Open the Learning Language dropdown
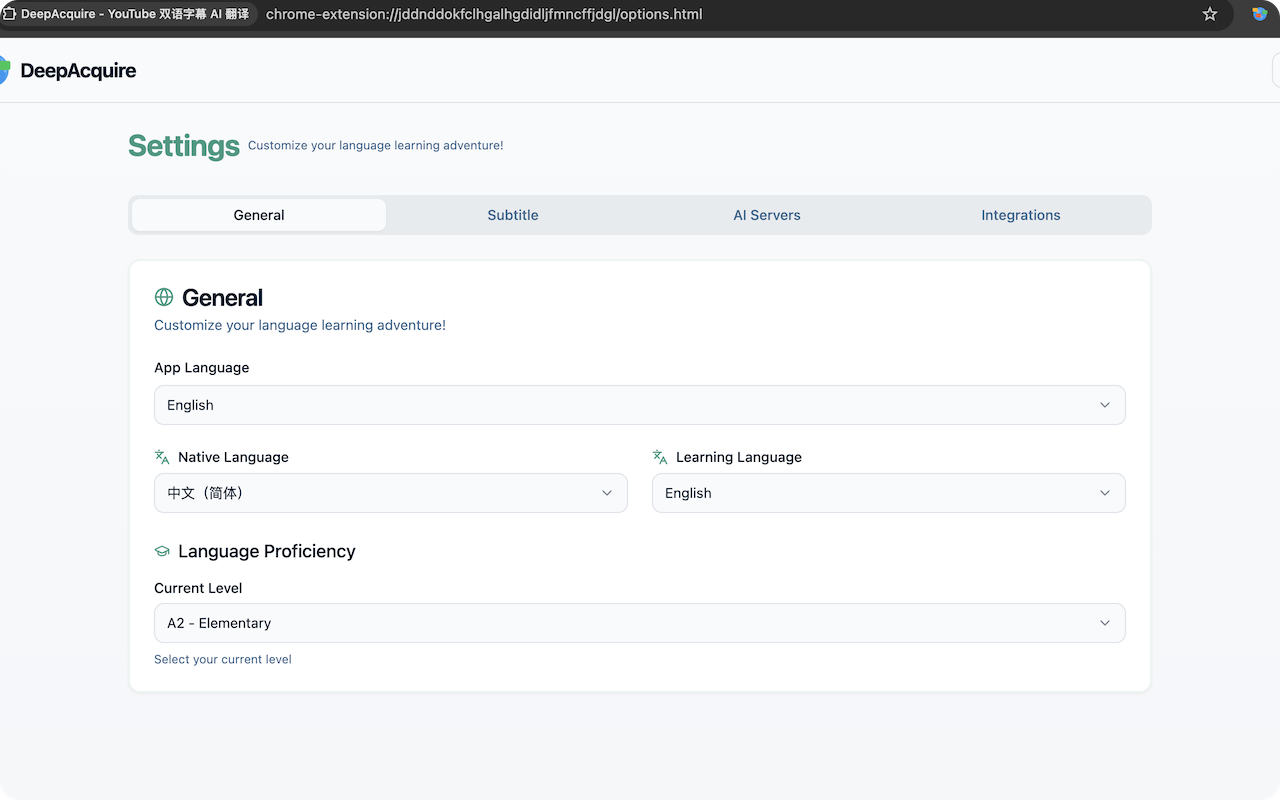Image resolution: width=1280 pixels, height=800 pixels. (888, 493)
